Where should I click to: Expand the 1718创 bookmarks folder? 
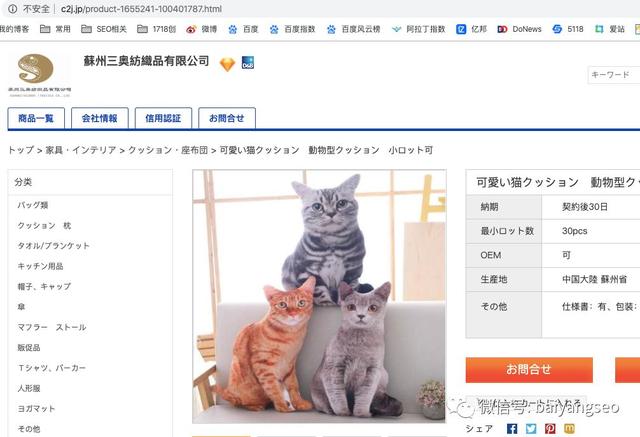156,29
